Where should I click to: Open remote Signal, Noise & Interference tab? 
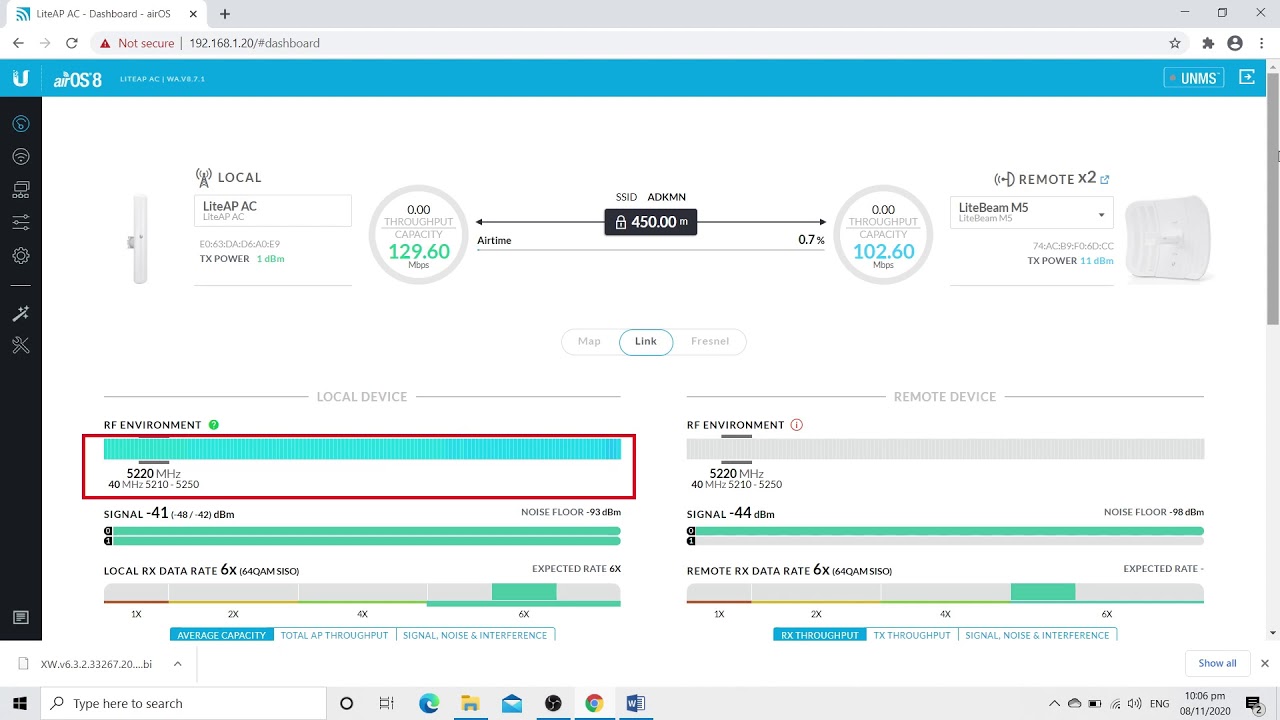(x=1037, y=635)
